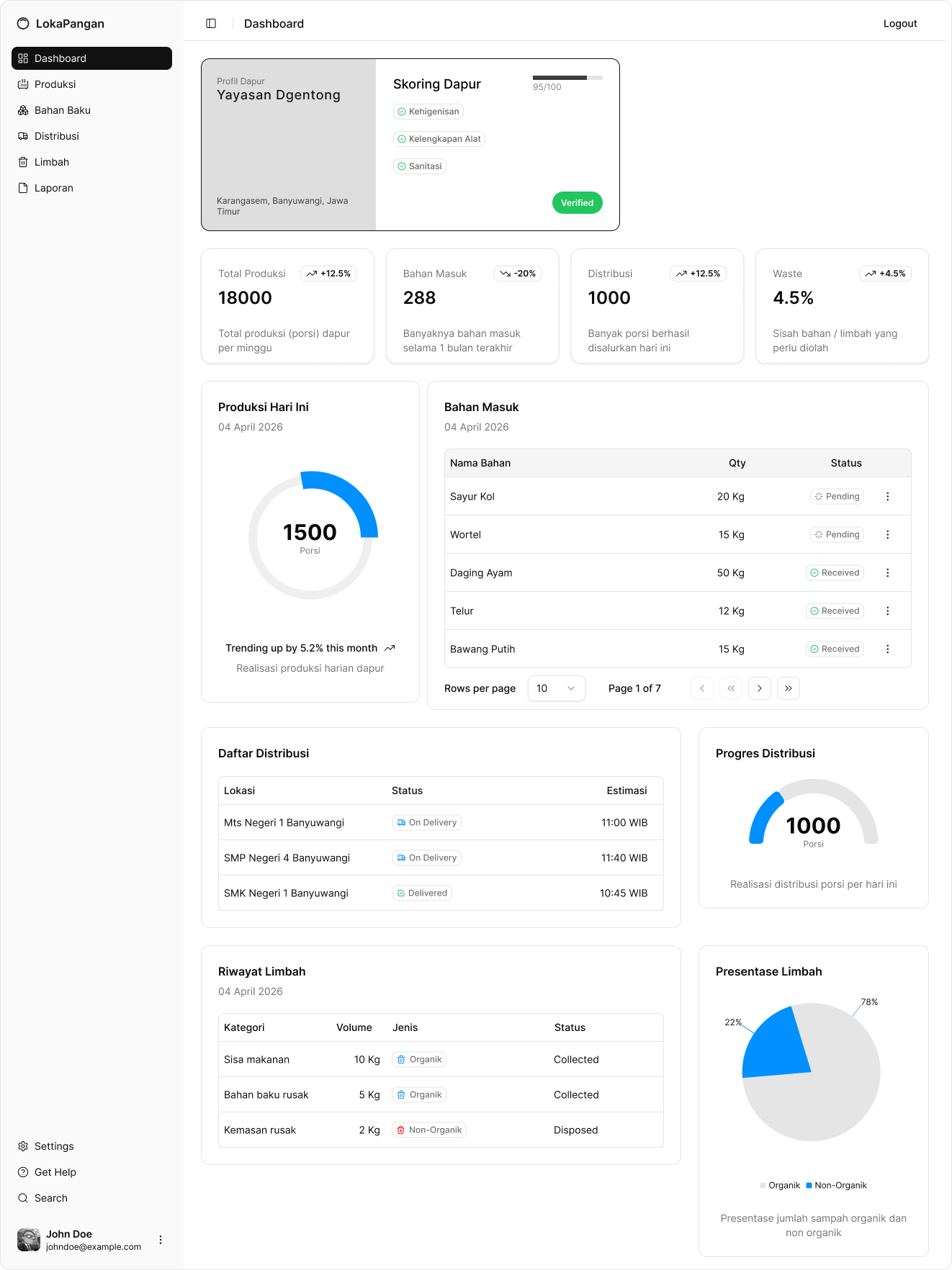The height and width of the screenshot is (1270, 952).
Task: Go to the Dashboard menu item
Action: (91, 58)
